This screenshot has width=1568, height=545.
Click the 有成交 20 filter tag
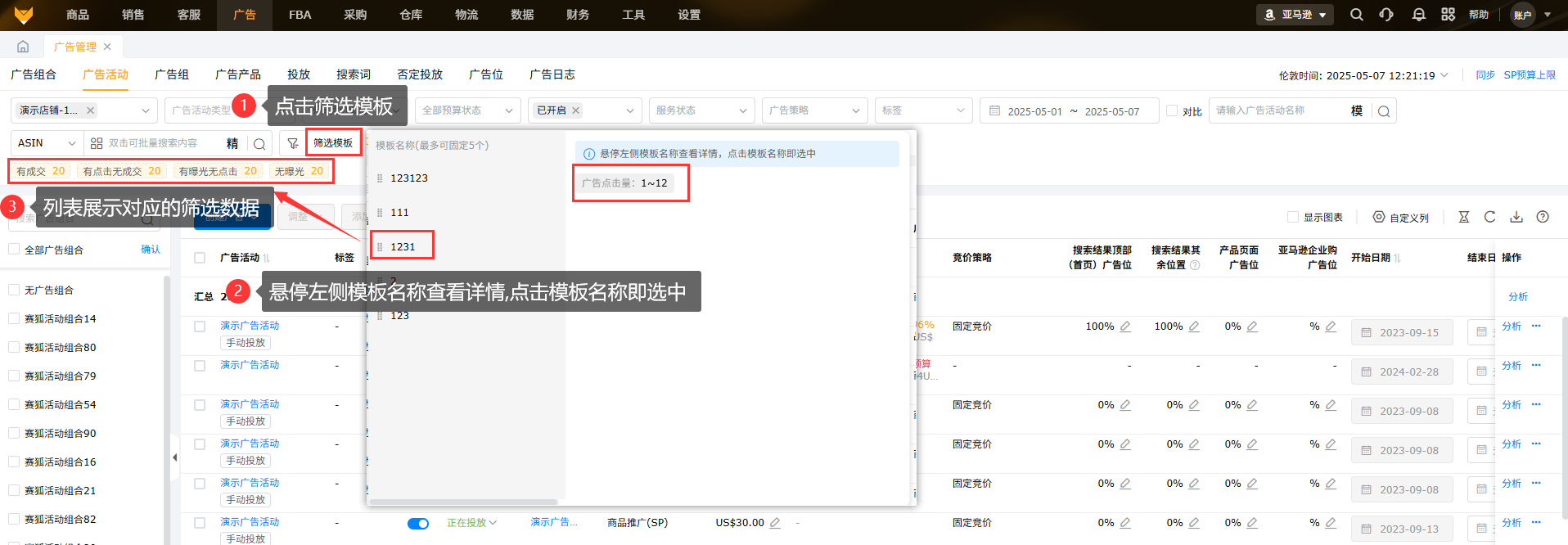click(x=41, y=171)
